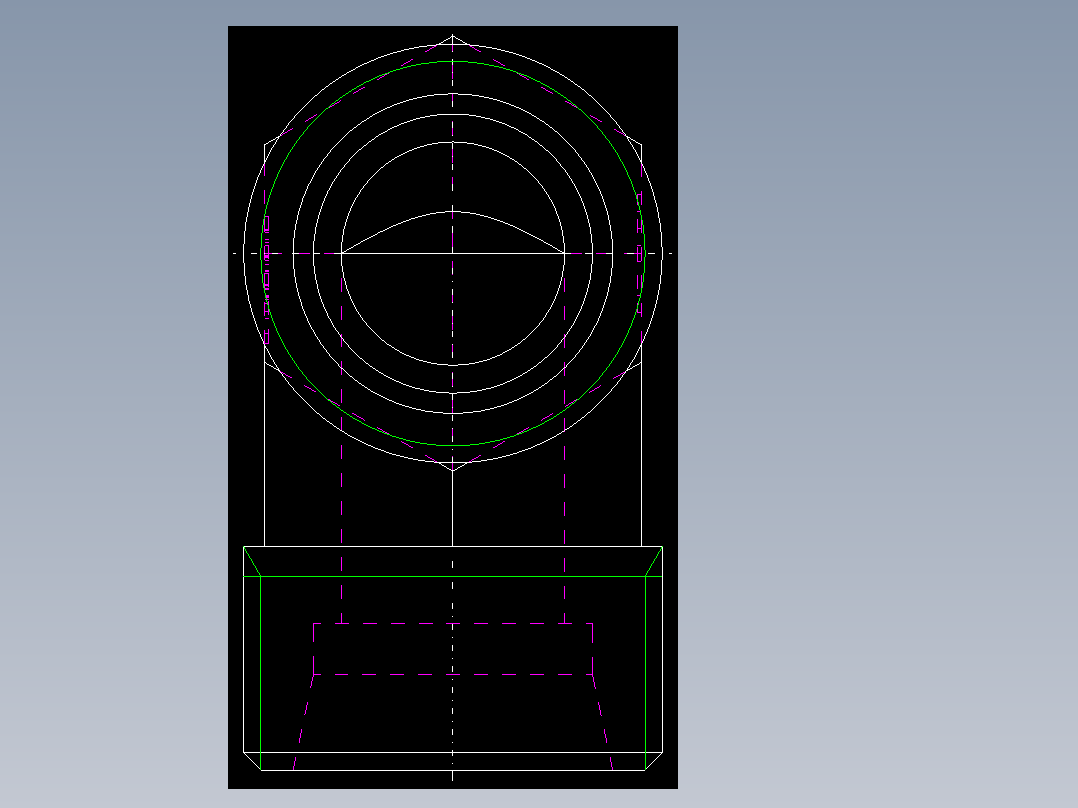Select the green chamfer line at top-right block corner
Viewport: 1078px width, 808px height.
tap(654, 562)
